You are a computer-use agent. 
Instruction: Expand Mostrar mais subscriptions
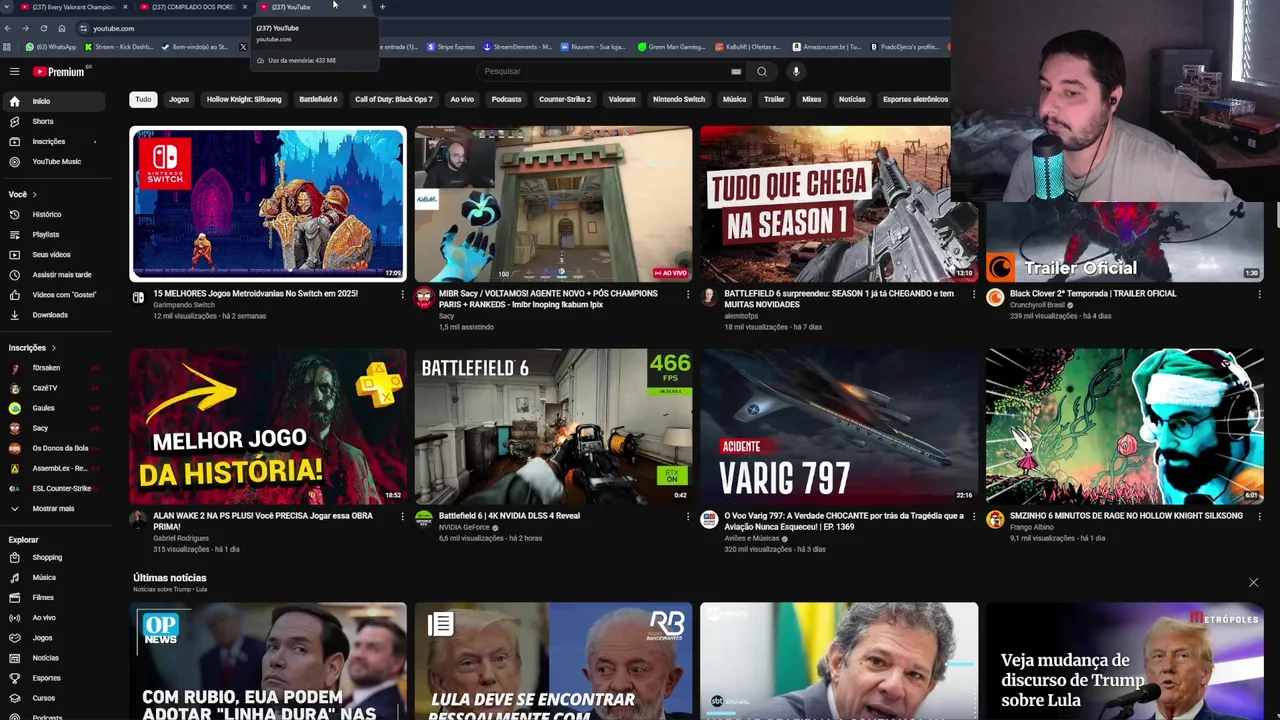click(55, 508)
